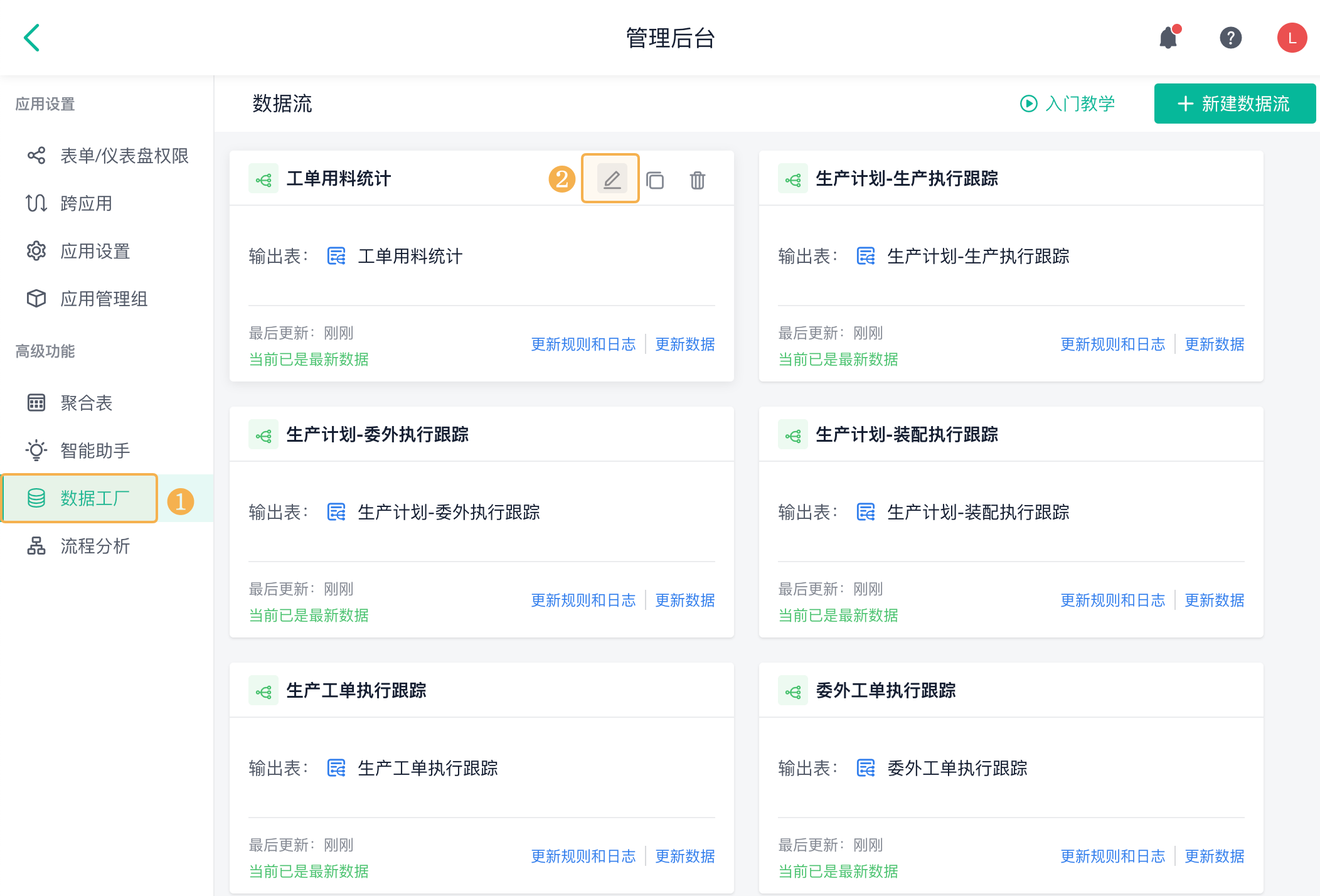The width and height of the screenshot is (1320, 896).
Task: Click 更新数据 on 生产计划-生产执行跟踪 card
Action: (x=1214, y=344)
